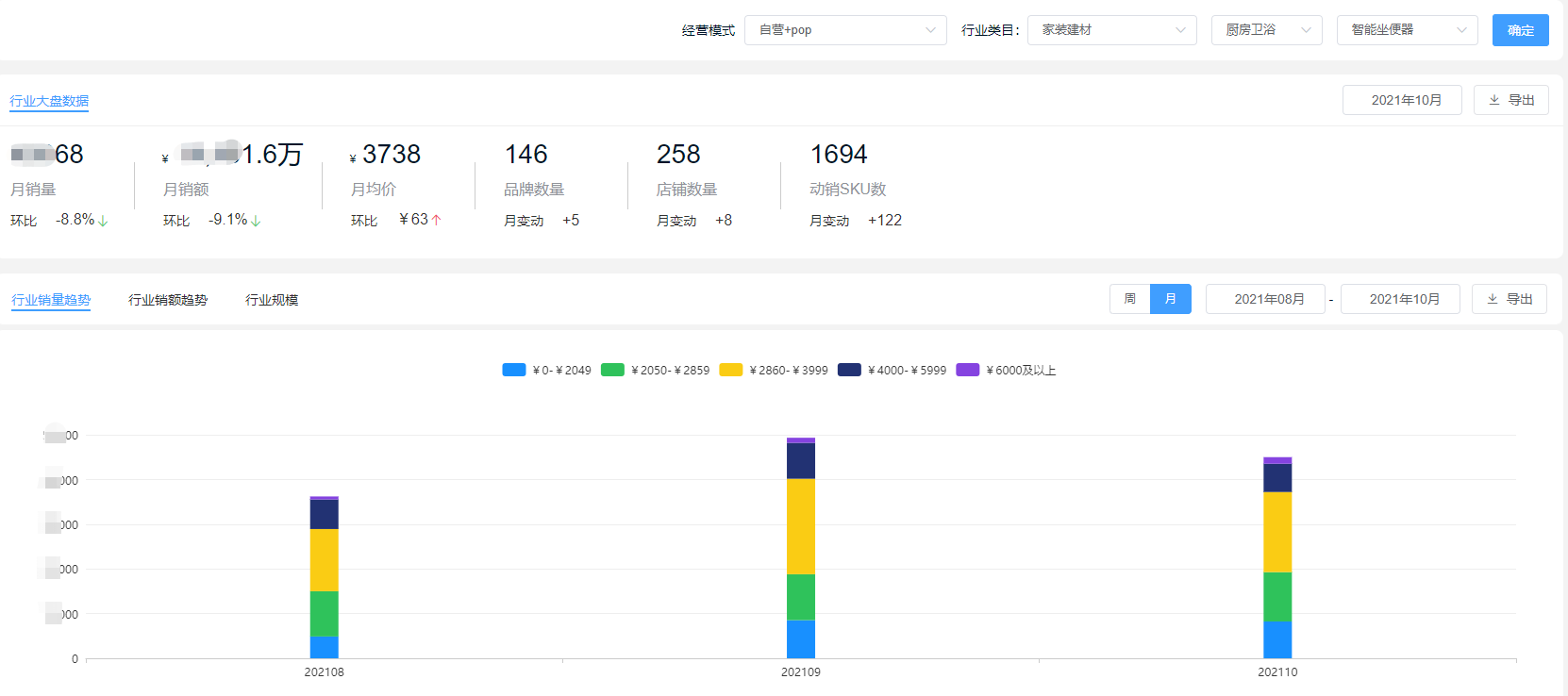
Task: Click the download icon in the top 导出 button
Action: [x=1493, y=100]
